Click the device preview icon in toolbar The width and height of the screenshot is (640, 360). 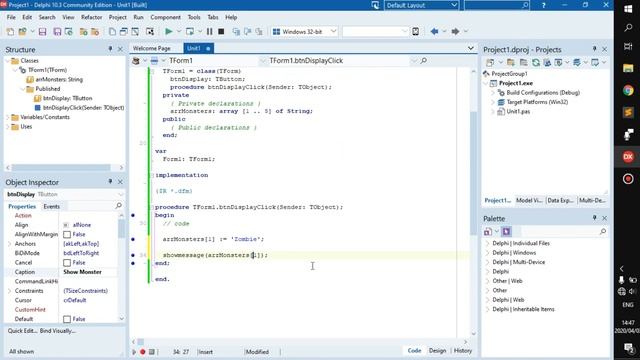[x=416, y=31]
